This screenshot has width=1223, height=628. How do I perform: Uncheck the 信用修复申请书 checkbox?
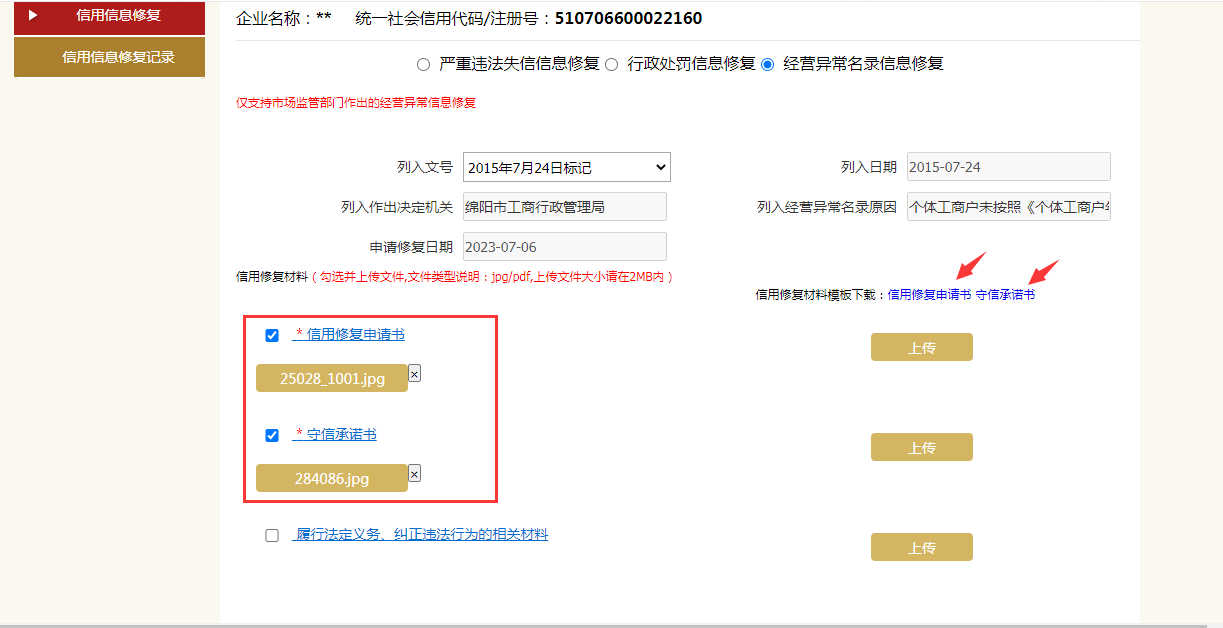click(x=272, y=336)
